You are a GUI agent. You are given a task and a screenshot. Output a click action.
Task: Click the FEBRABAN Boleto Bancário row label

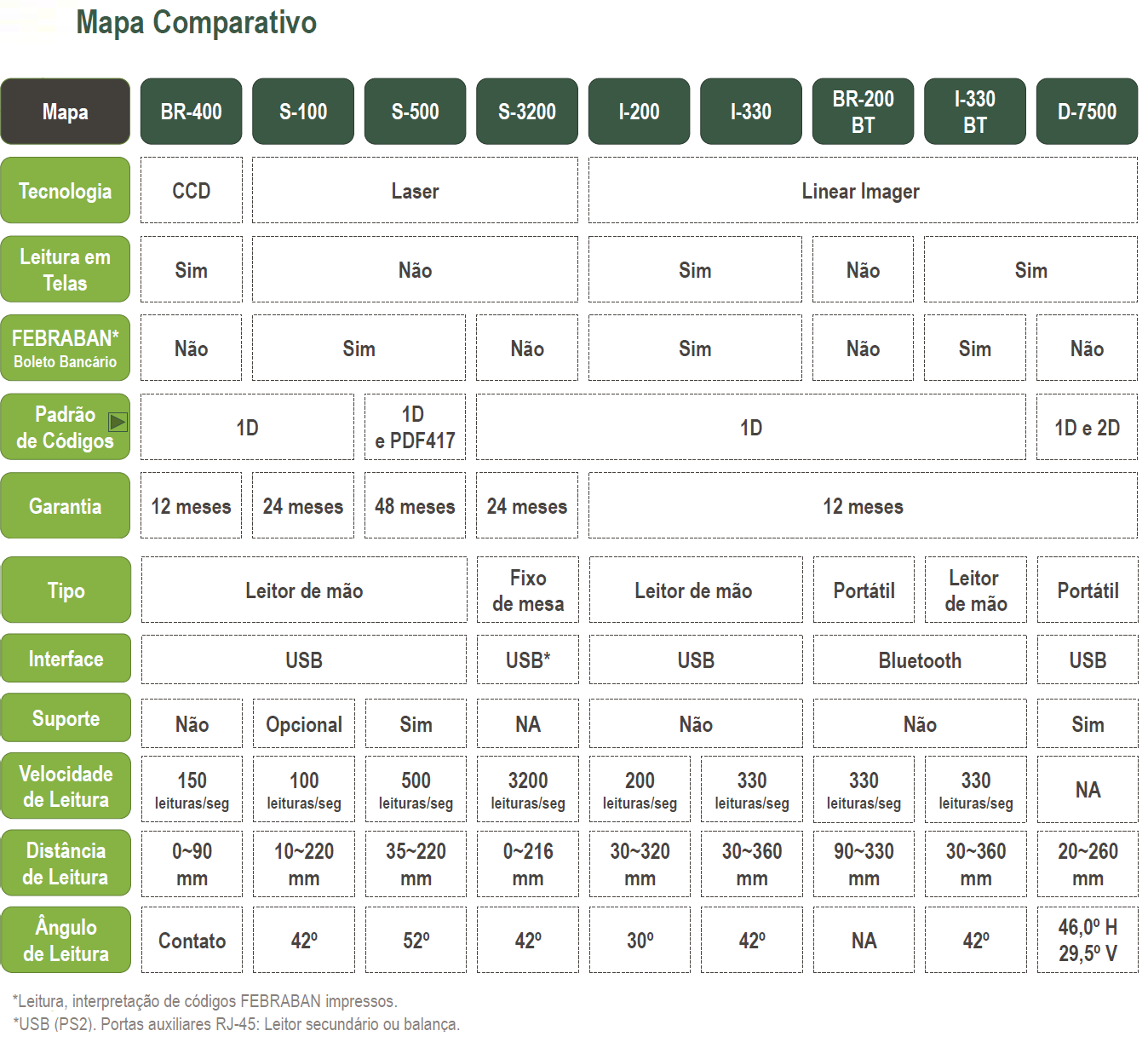point(66,348)
